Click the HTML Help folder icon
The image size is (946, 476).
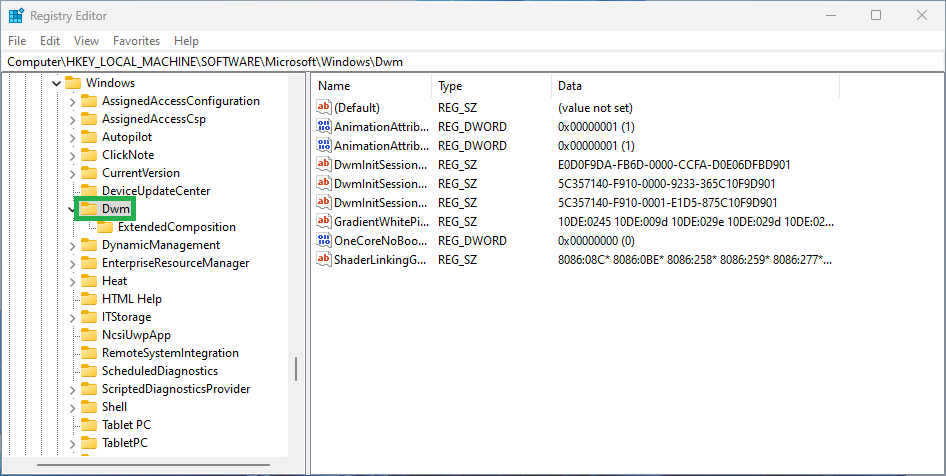(x=89, y=299)
